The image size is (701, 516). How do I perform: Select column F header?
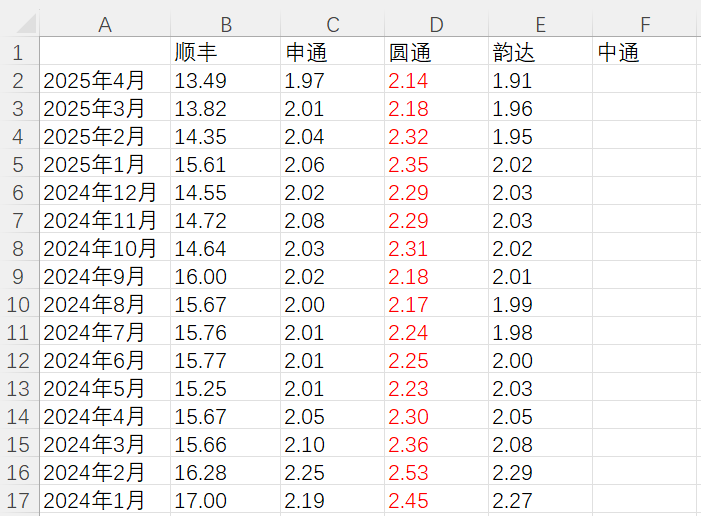coord(645,24)
